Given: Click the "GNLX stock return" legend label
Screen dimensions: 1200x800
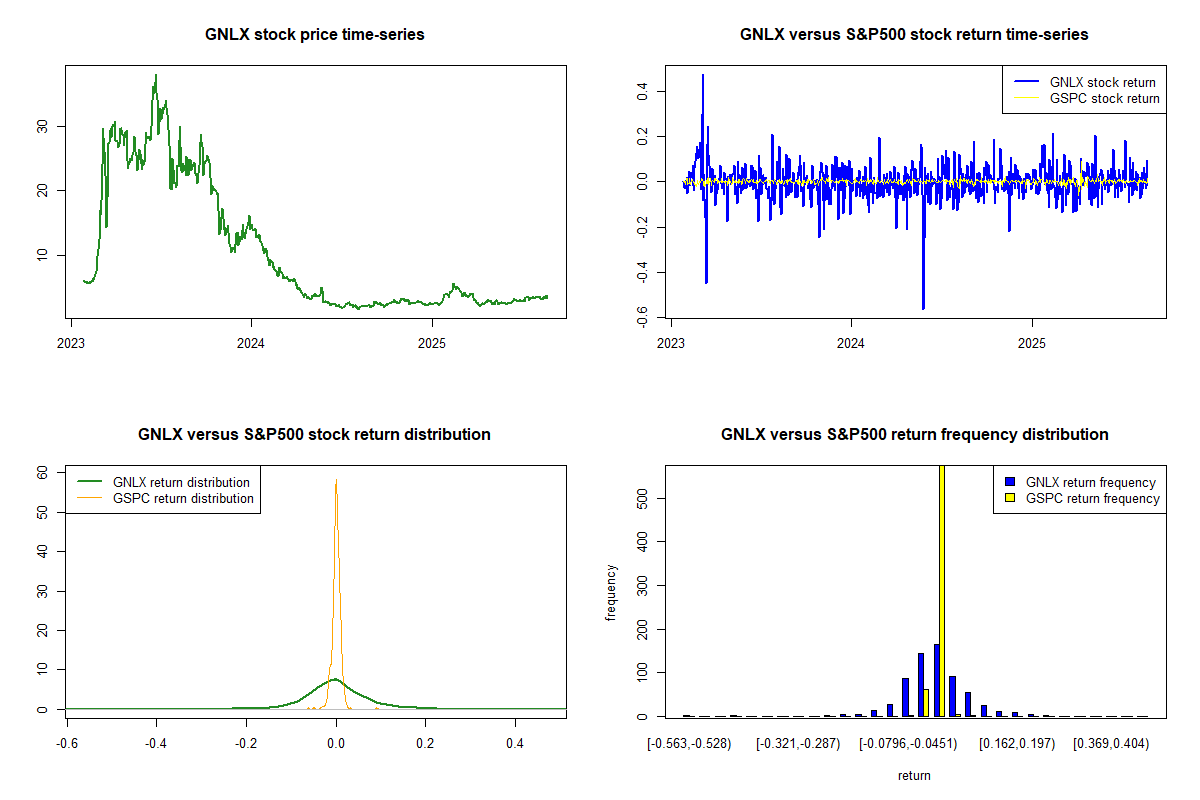Looking at the screenshot, I should point(1102,82).
